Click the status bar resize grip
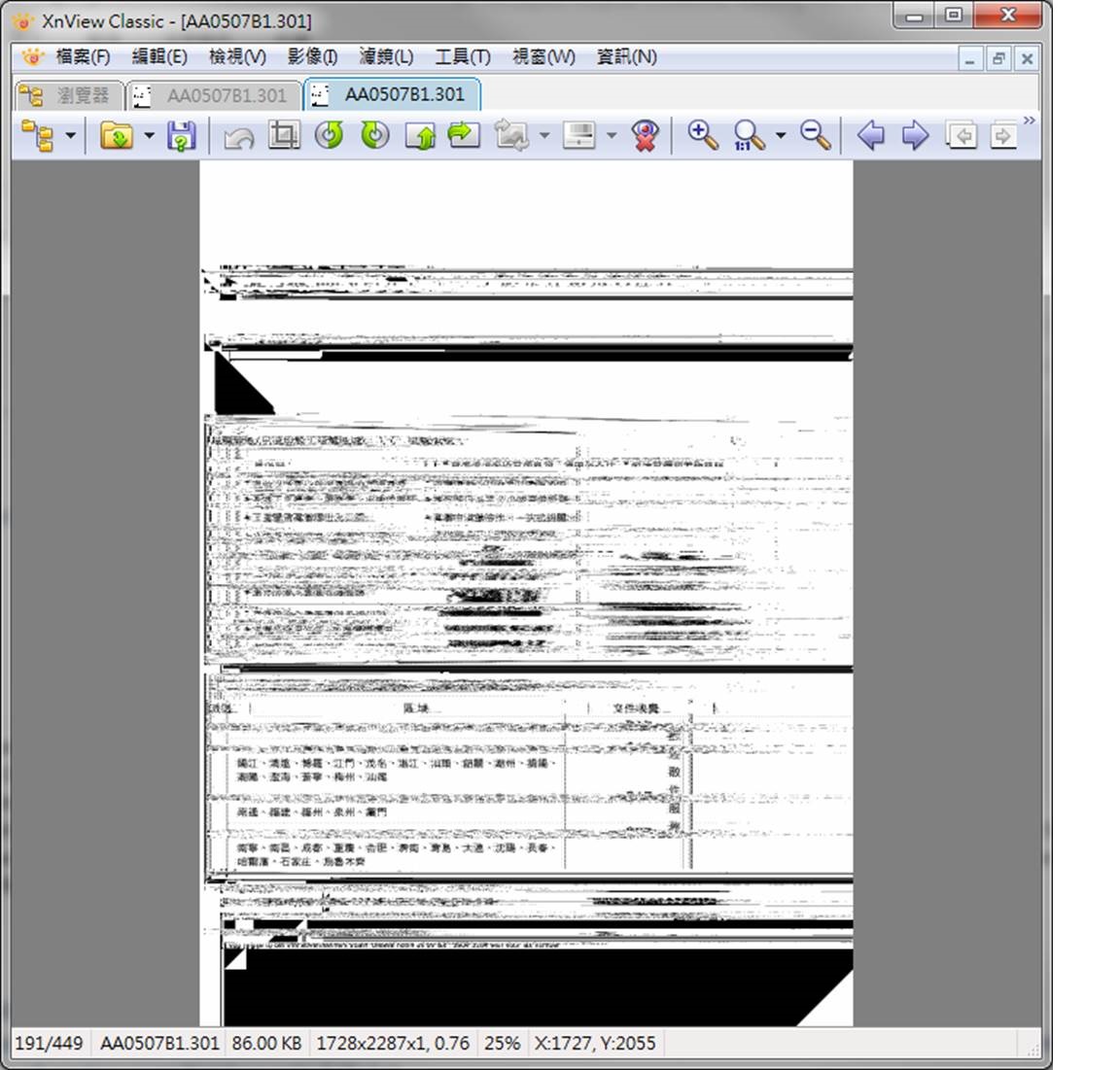 pyautogui.click(x=1032, y=1049)
